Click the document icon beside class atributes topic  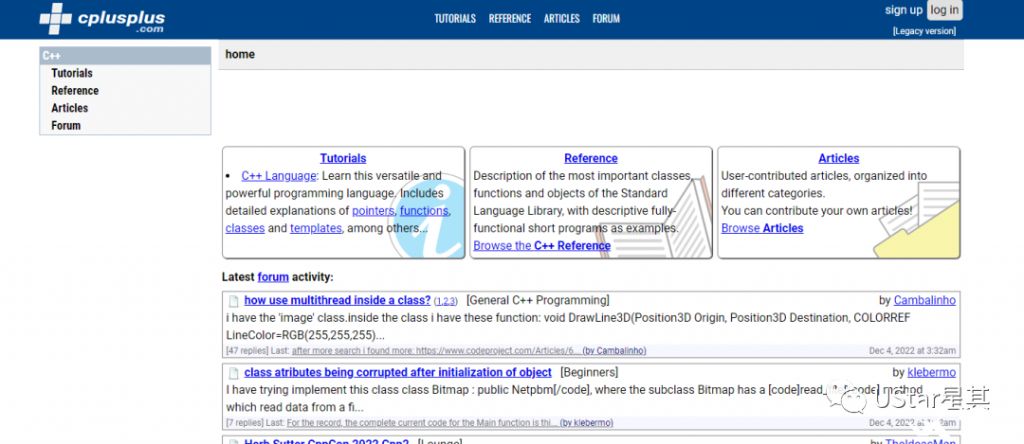[x=233, y=373]
